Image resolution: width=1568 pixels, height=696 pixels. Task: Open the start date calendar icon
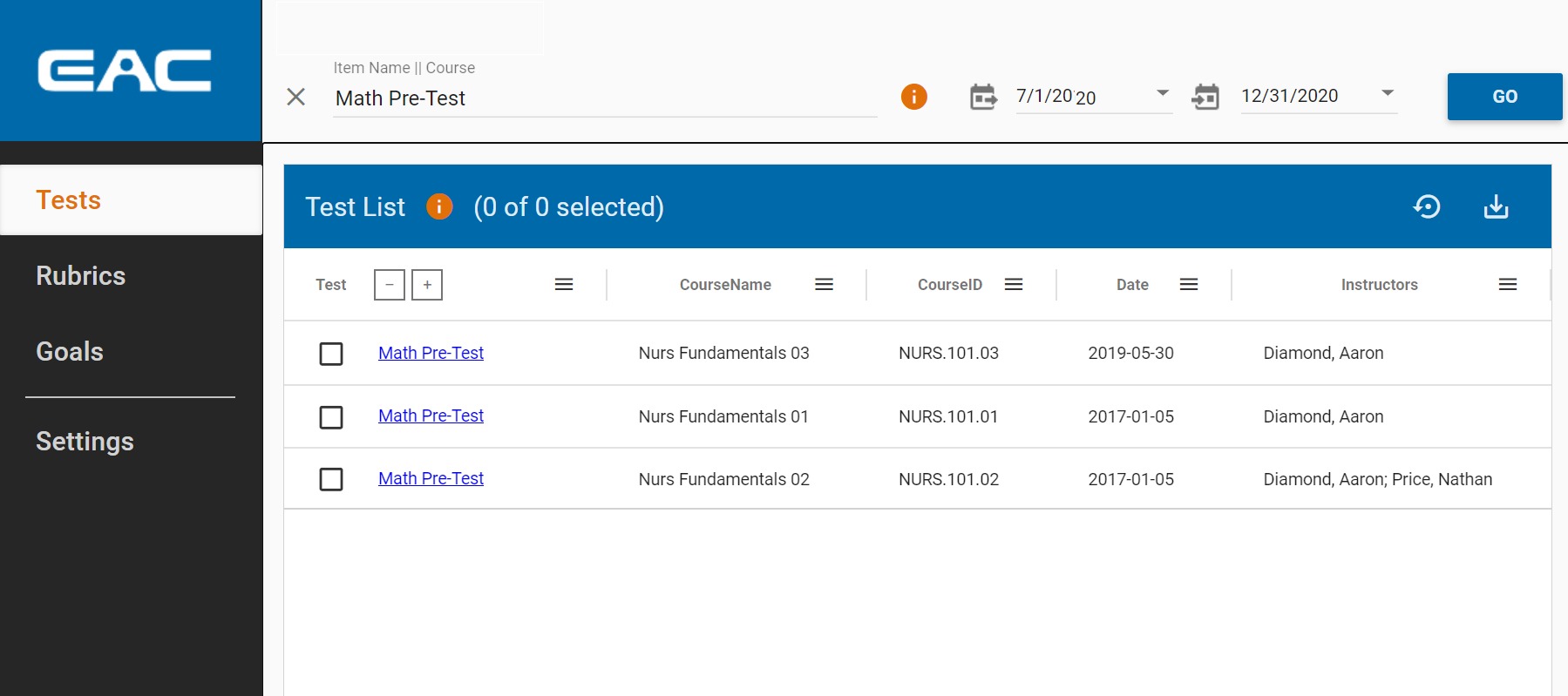[983, 97]
